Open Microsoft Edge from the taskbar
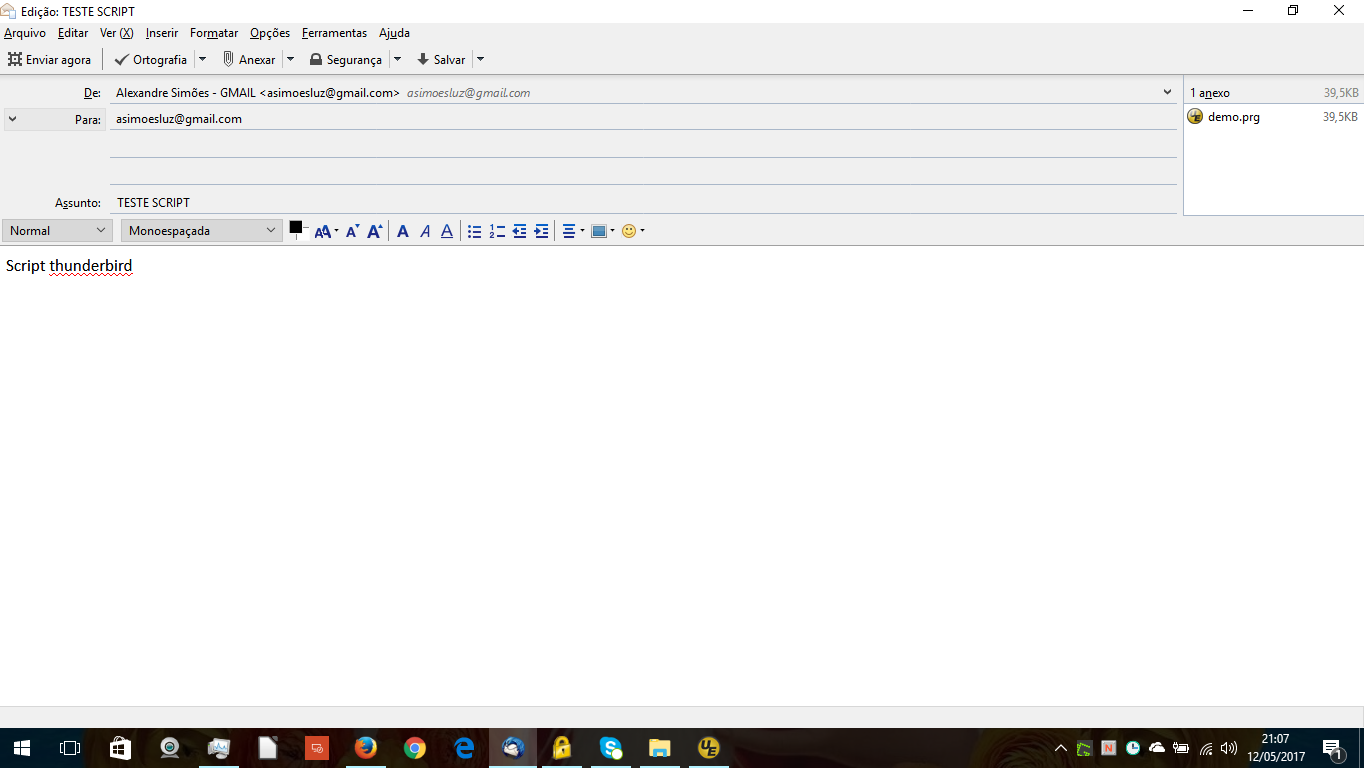1364x768 pixels. pos(464,747)
